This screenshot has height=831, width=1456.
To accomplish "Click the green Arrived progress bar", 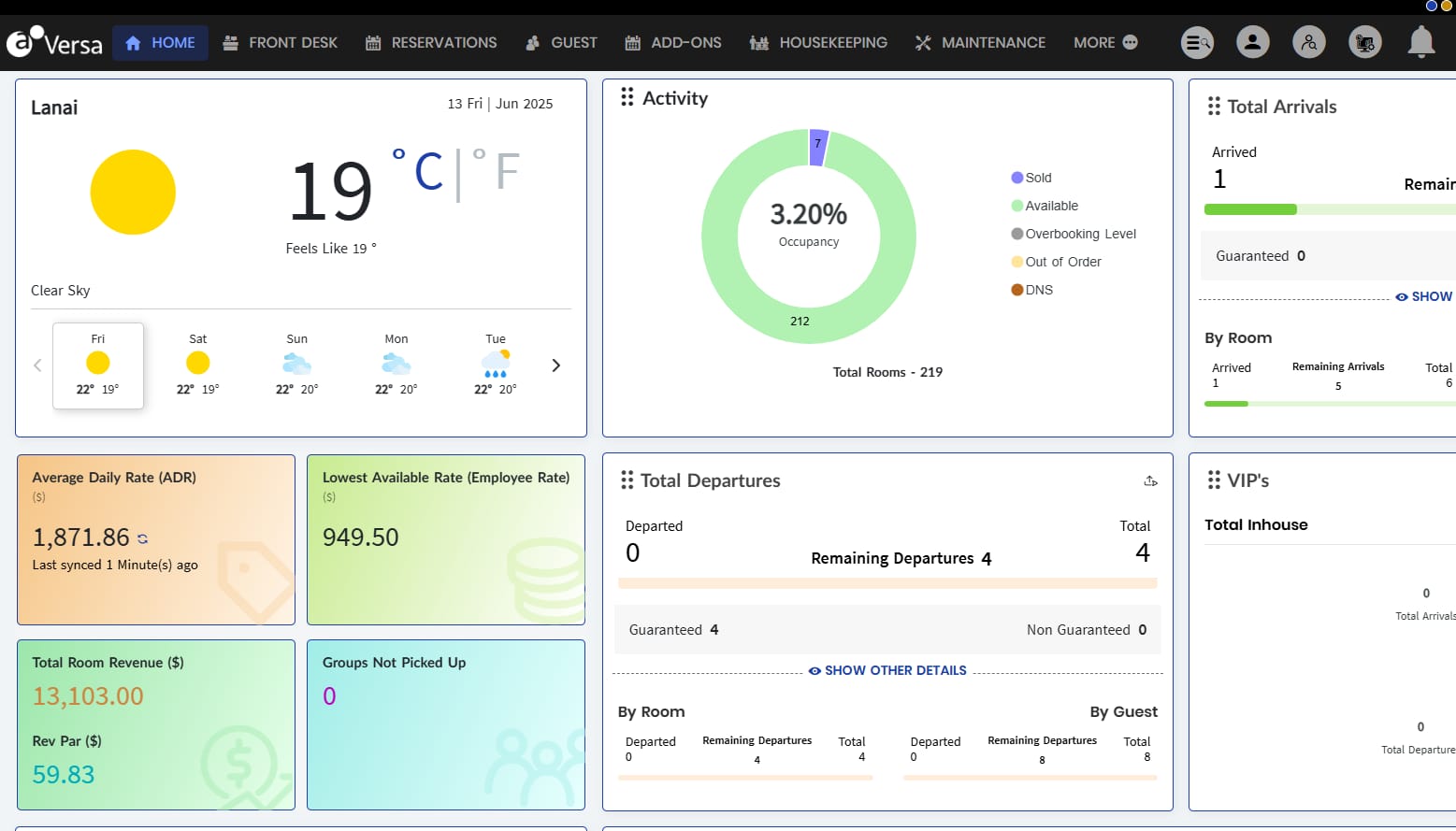I will click(1251, 208).
